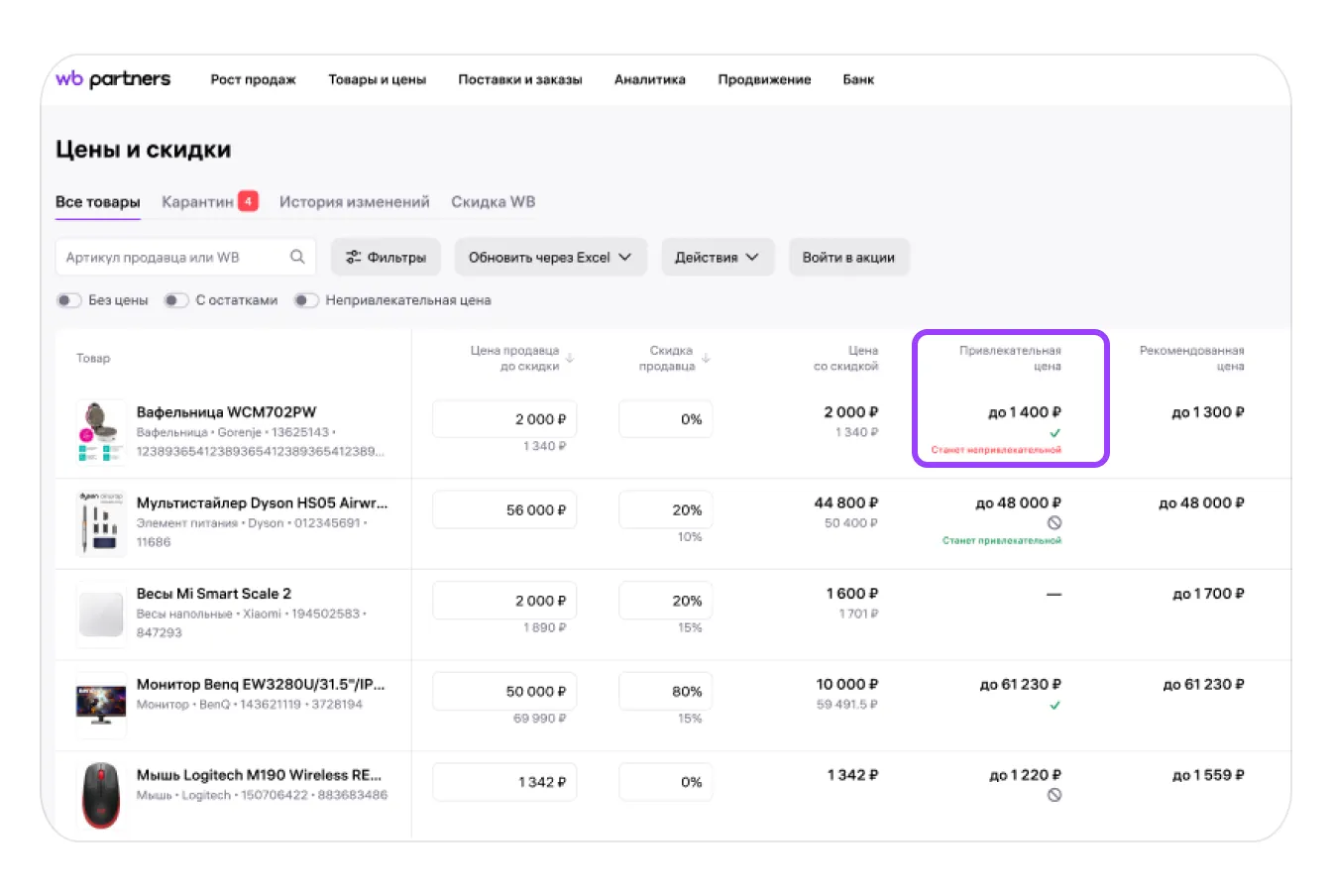The width and height of the screenshot is (1332, 896).
Task: Edit price field 2 000 ₽ for Вафельница
Action: 504,419
